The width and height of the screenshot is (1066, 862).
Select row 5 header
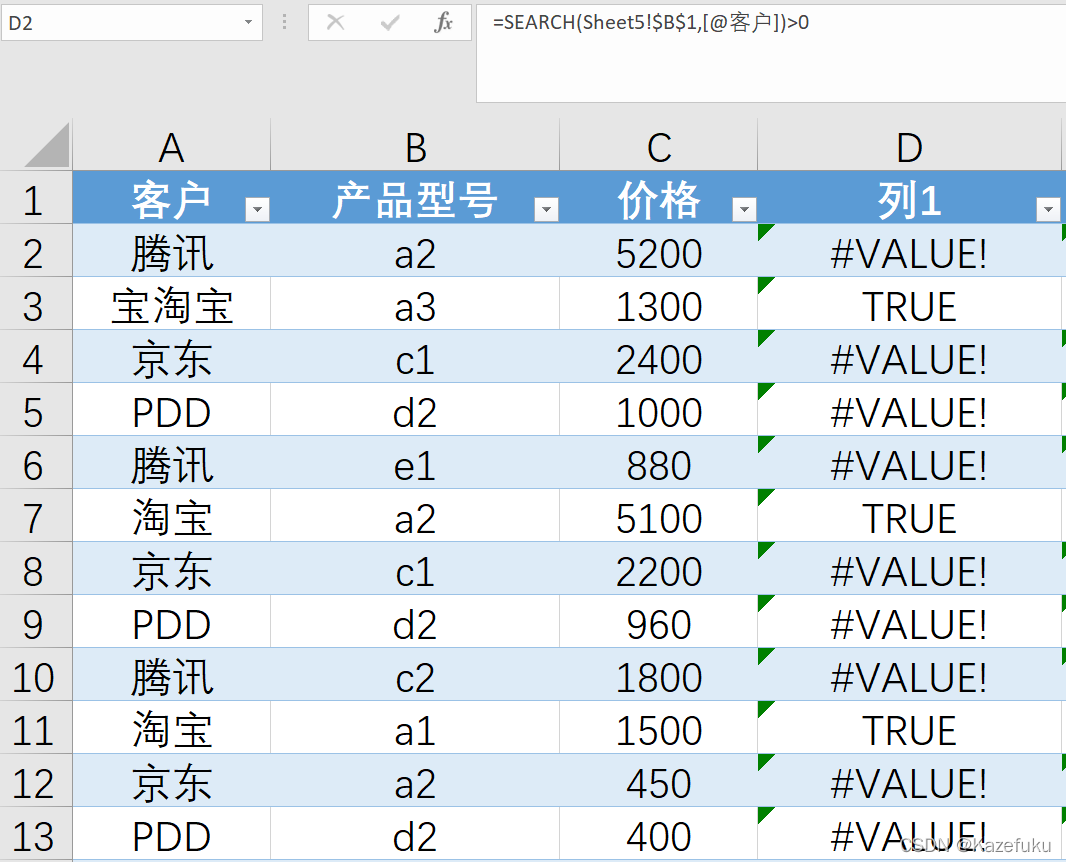pos(35,409)
